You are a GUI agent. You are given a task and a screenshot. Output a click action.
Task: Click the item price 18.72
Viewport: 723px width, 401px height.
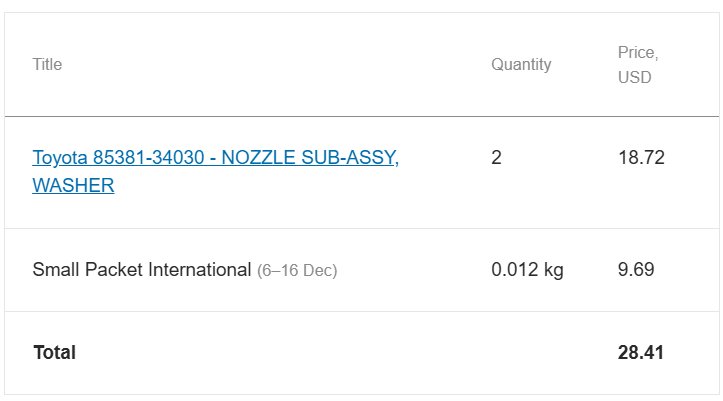[x=641, y=158]
